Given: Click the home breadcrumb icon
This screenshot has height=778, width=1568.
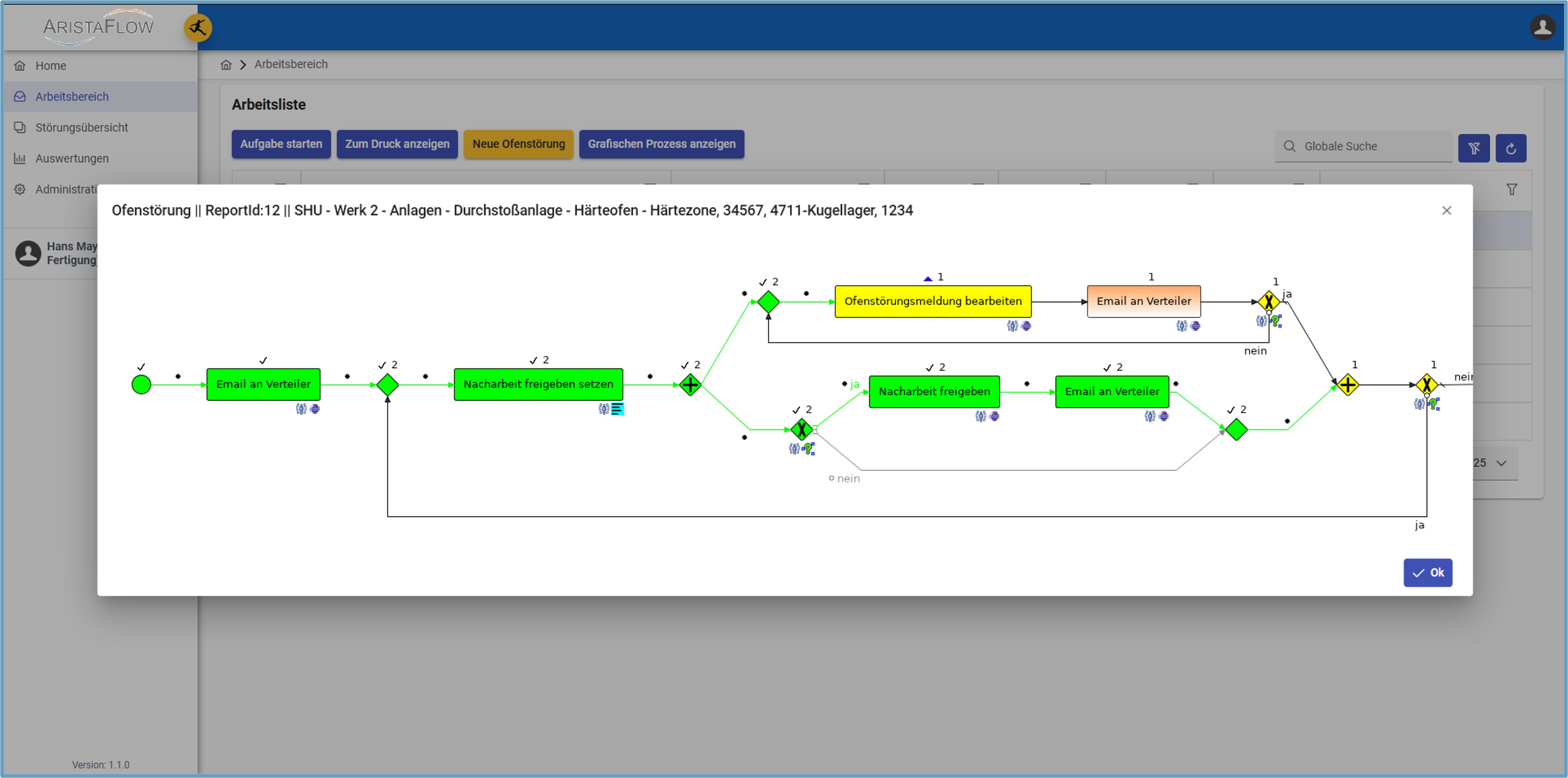Looking at the screenshot, I should 226,65.
